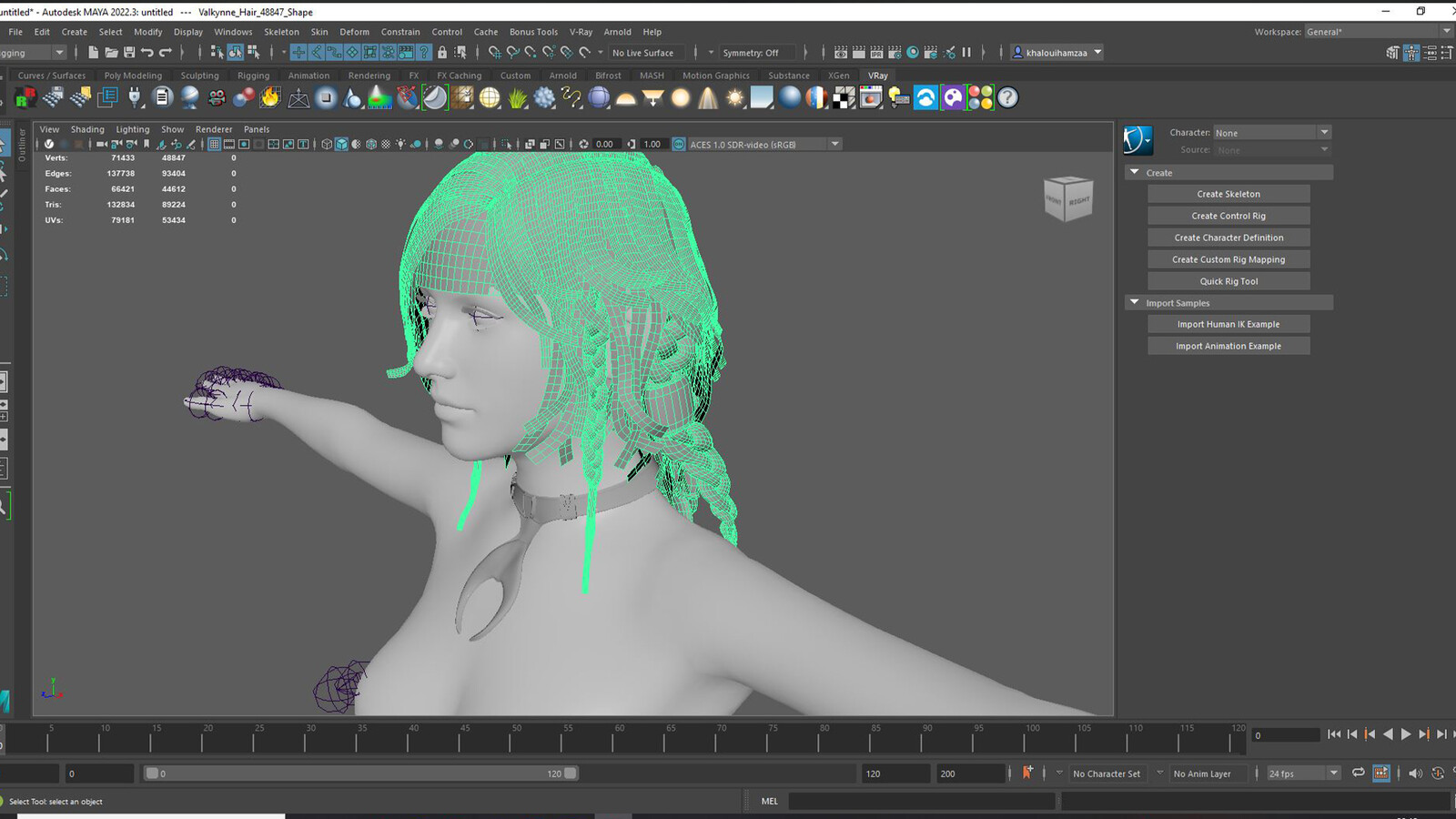Open the 24 fps frame rate dropdown

tap(1303, 773)
